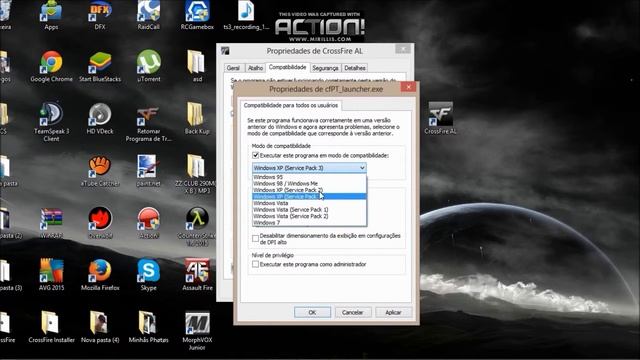Screen dimensions: 640x360
Task: Launch Counter-Strike shortcut
Action: (x=197, y=226)
